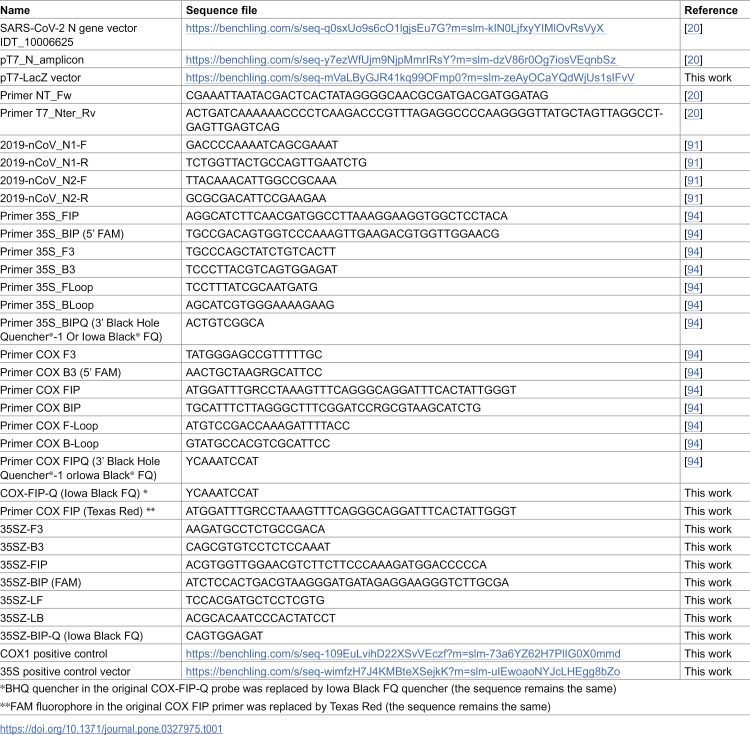Image resolution: width=750 pixels, height=735 pixels.
Task: Open COX1 positive control benchling link
Action: tap(403, 654)
